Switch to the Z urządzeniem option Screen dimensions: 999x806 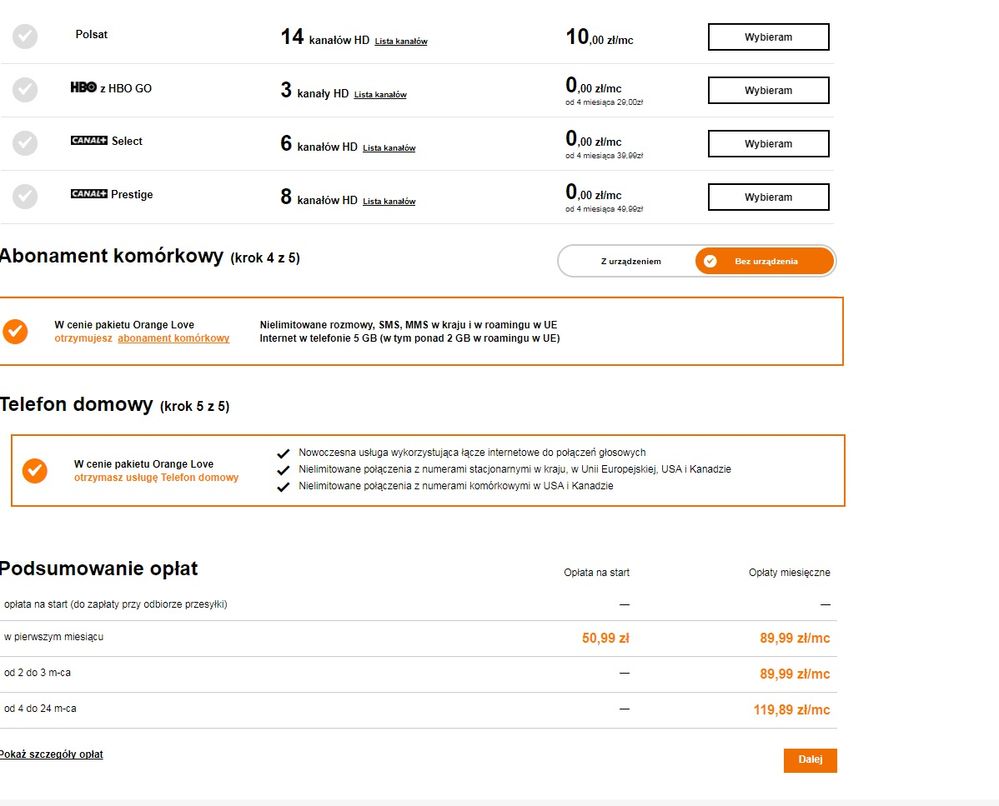pyautogui.click(x=630, y=261)
